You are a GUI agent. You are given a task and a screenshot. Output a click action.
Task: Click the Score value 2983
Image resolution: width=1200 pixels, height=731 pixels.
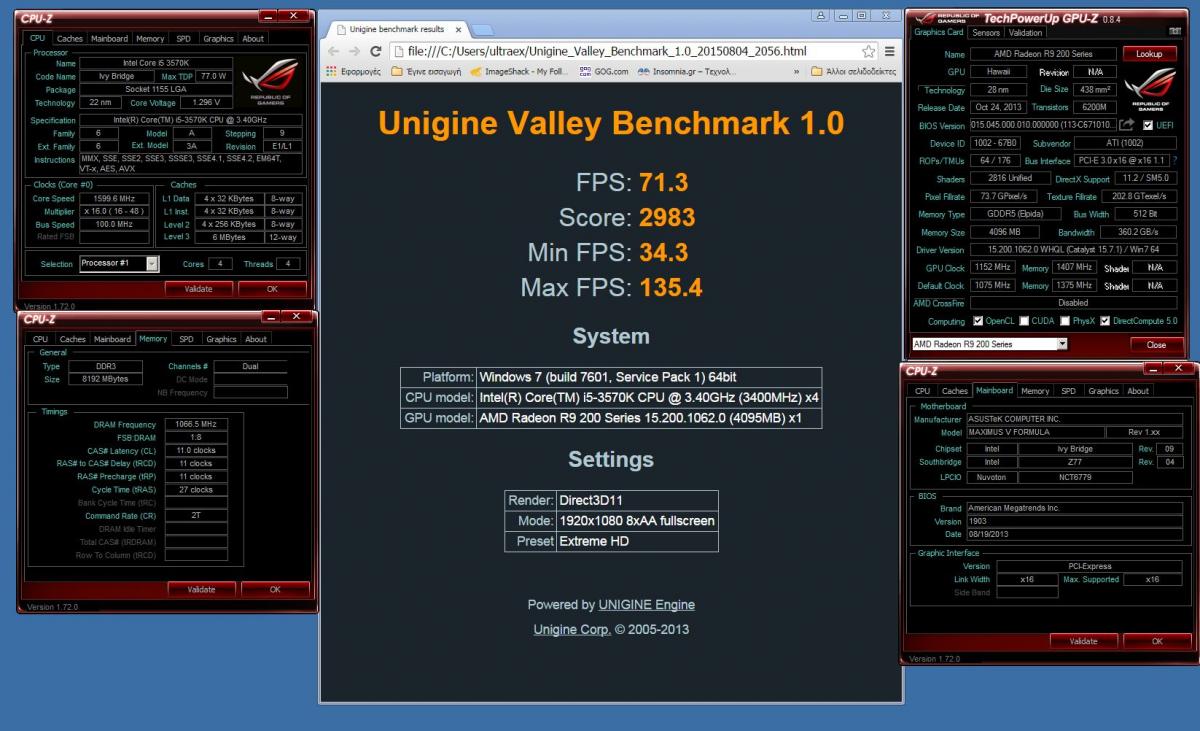667,217
